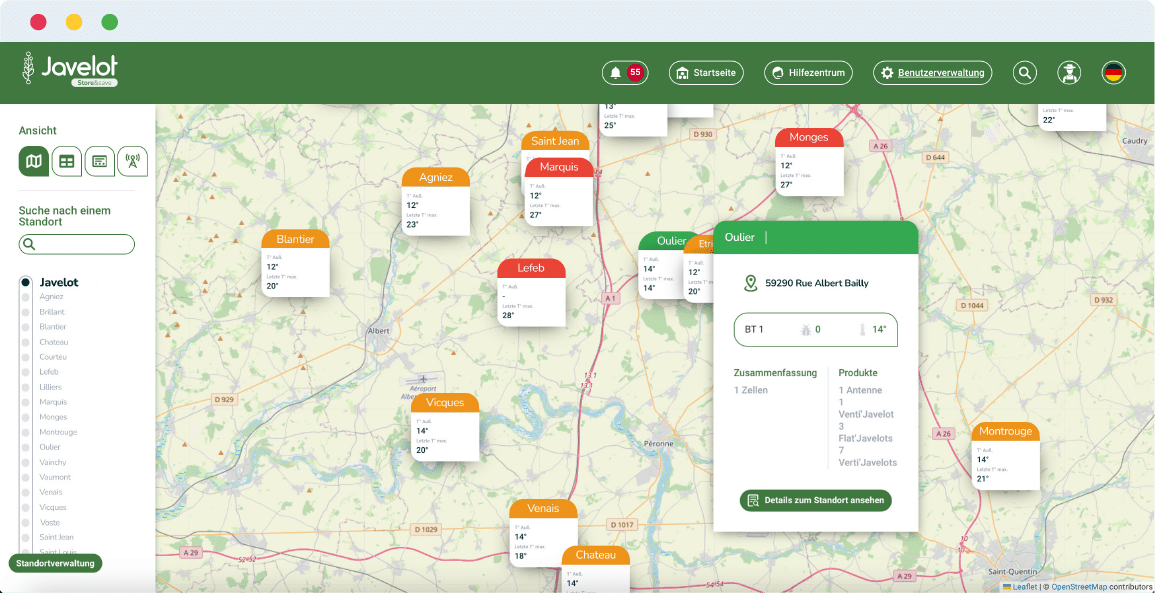Open the red Marquis site card on map

[559, 192]
